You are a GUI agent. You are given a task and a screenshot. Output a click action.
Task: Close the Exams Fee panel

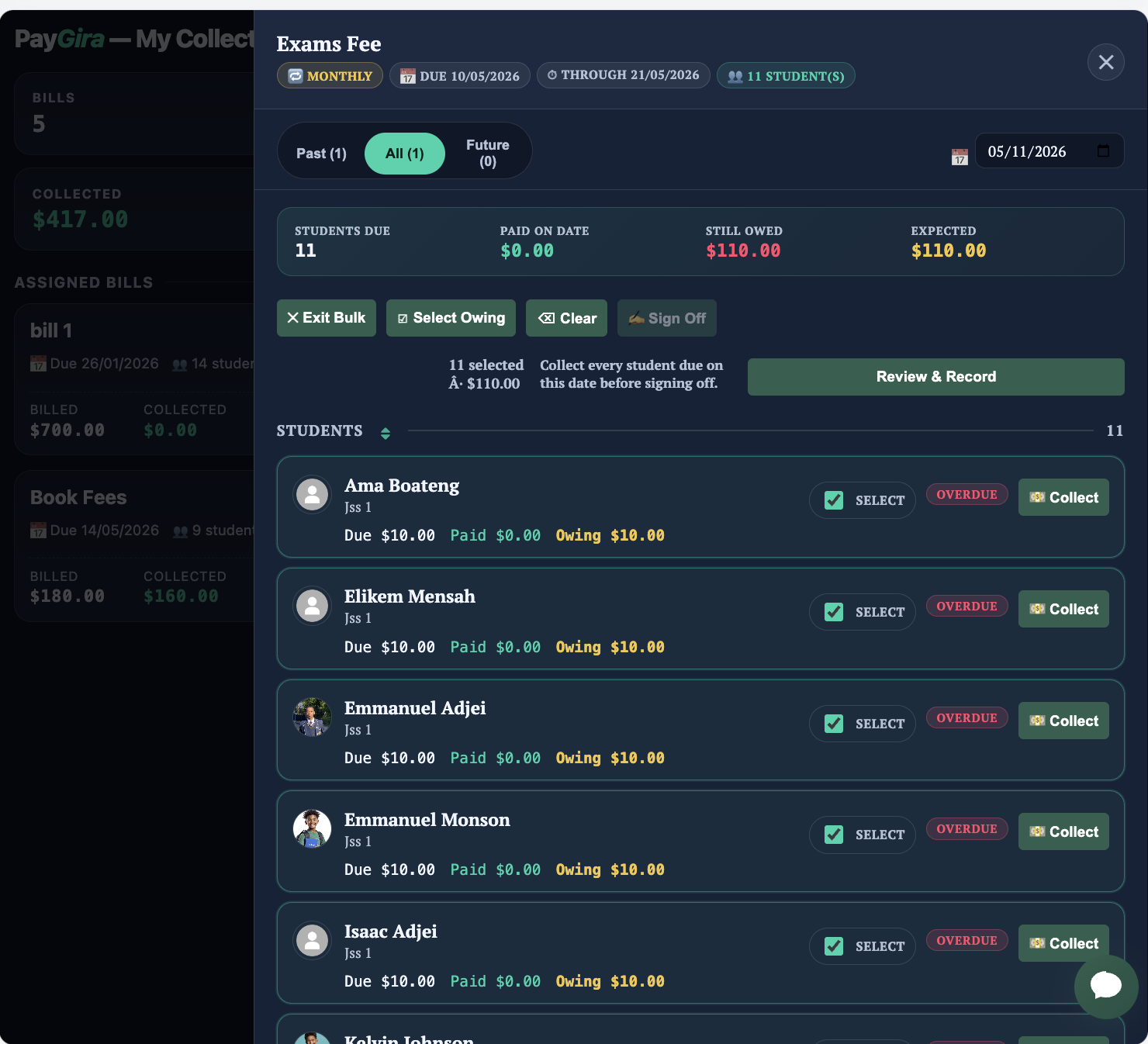[1105, 62]
